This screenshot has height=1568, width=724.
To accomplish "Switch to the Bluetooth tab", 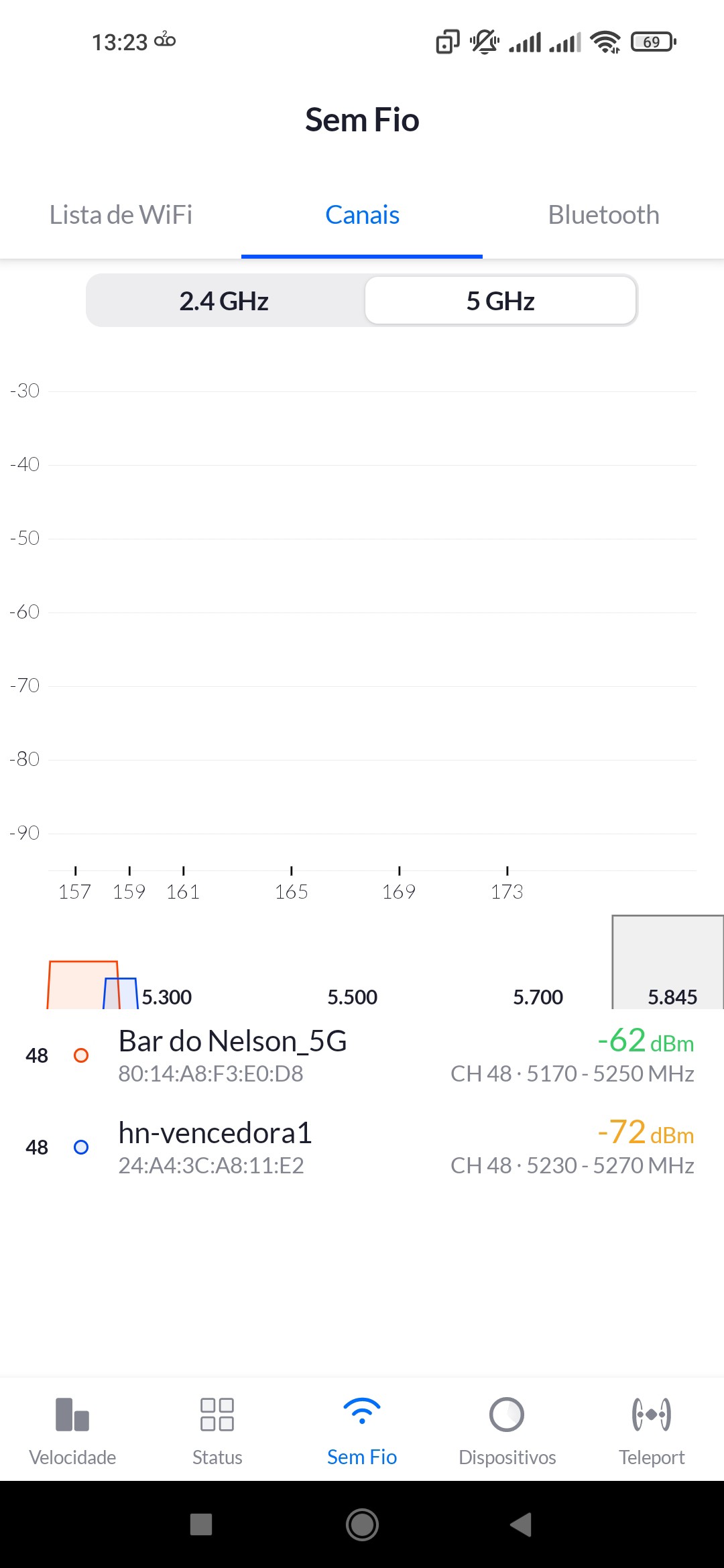I will tap(603, 215).
